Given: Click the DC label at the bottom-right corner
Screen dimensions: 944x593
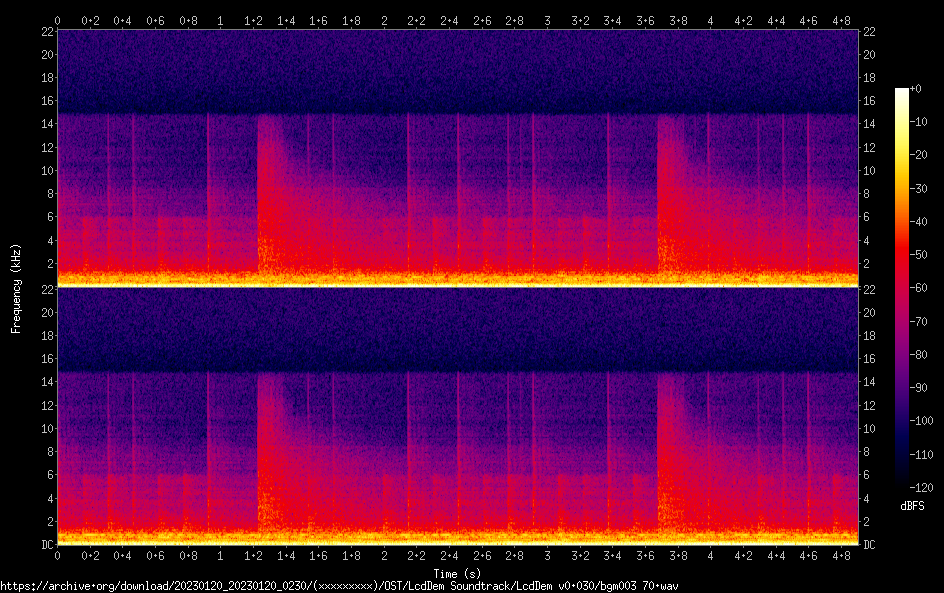Looking at the screenshot, I should [x=870, y=544].
